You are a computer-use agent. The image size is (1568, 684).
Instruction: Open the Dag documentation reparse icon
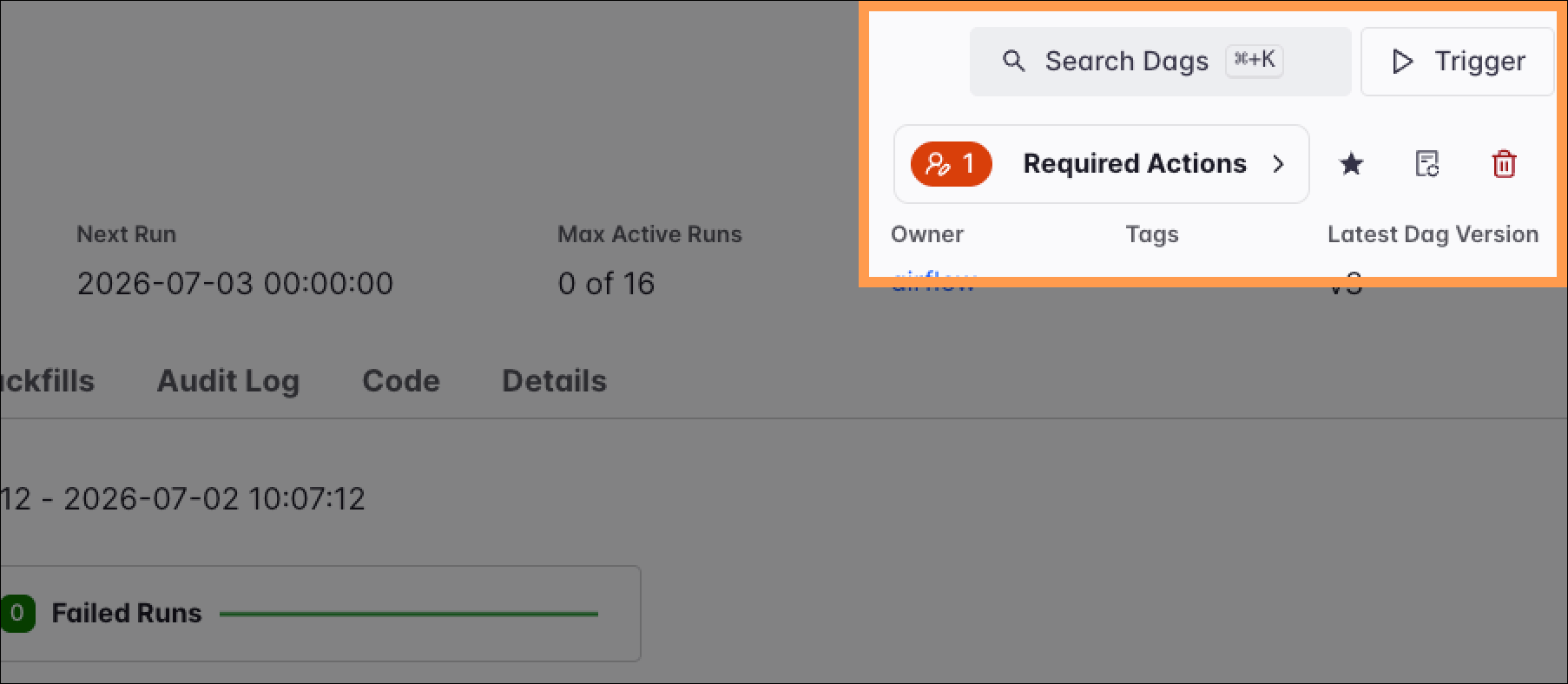1427,164
